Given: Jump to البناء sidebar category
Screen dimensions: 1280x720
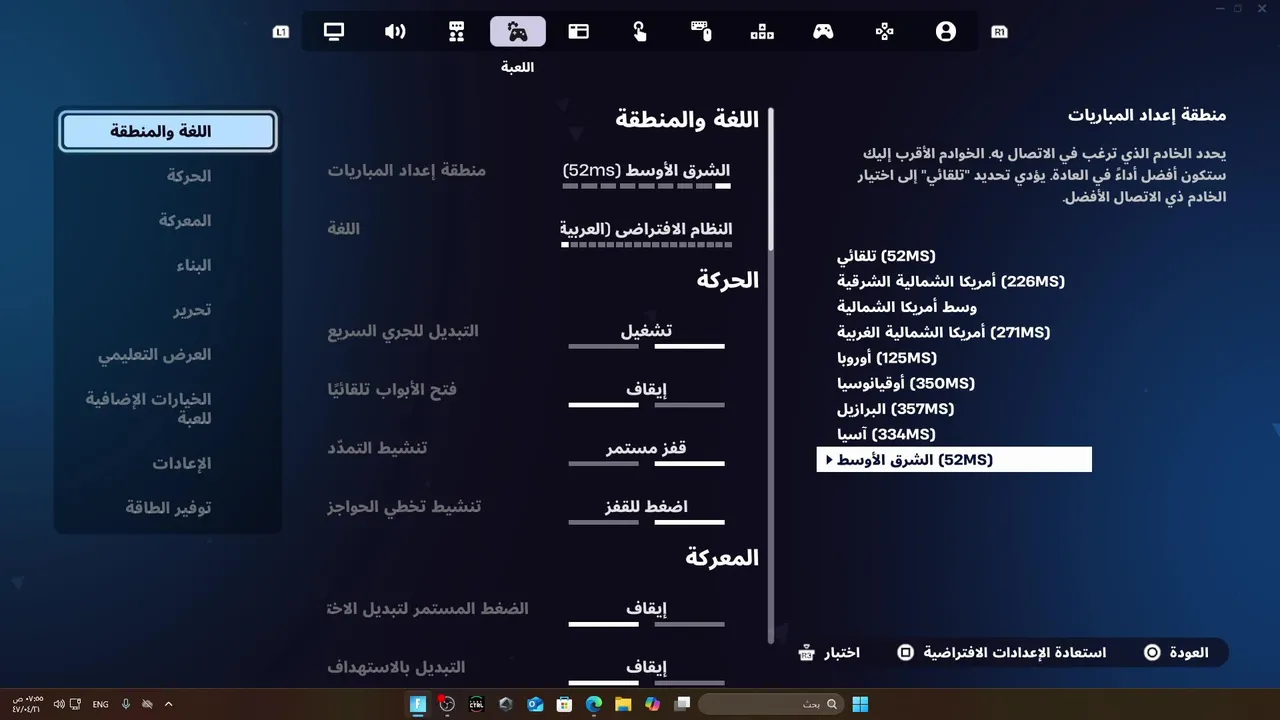Looking at the screenshot, I should pyautogui.click(x=194, y=266).
